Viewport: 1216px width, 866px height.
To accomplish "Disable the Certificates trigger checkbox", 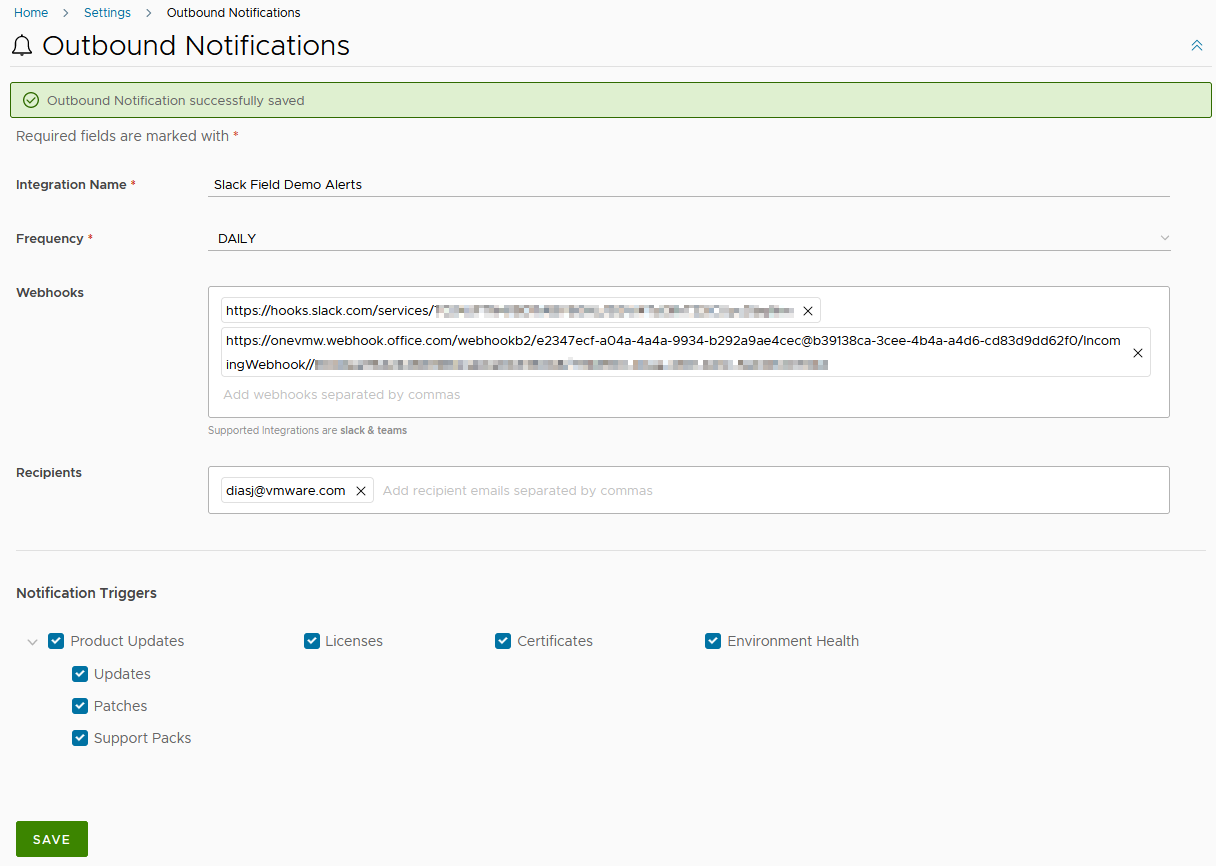I will pyautogui.click(x=503, y=641).
